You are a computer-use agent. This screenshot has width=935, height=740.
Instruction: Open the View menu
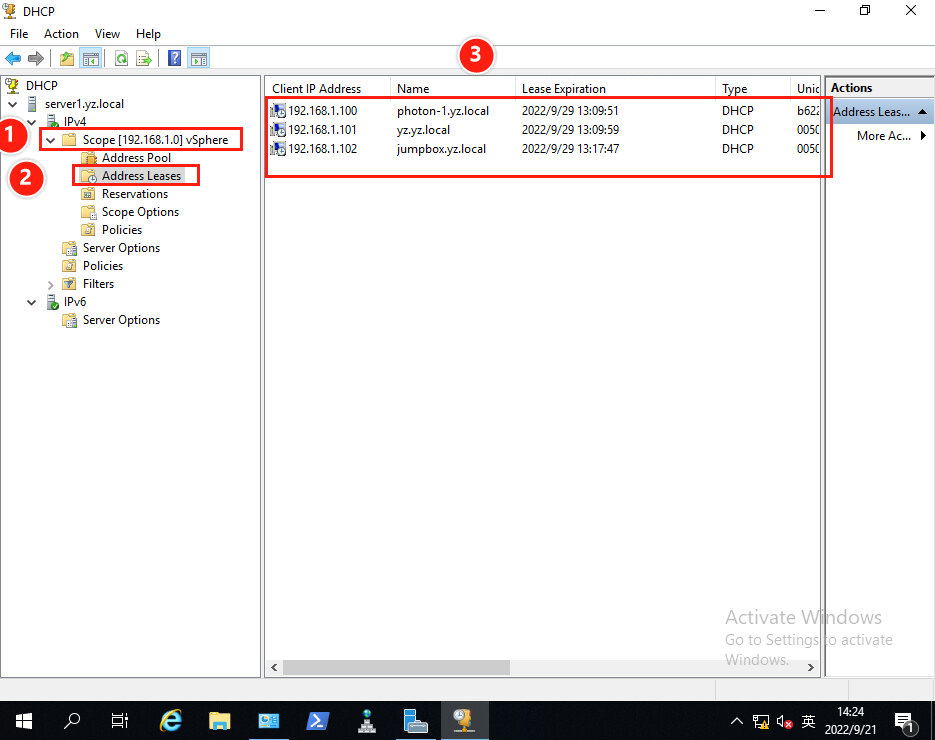click(x=107, y=34)
